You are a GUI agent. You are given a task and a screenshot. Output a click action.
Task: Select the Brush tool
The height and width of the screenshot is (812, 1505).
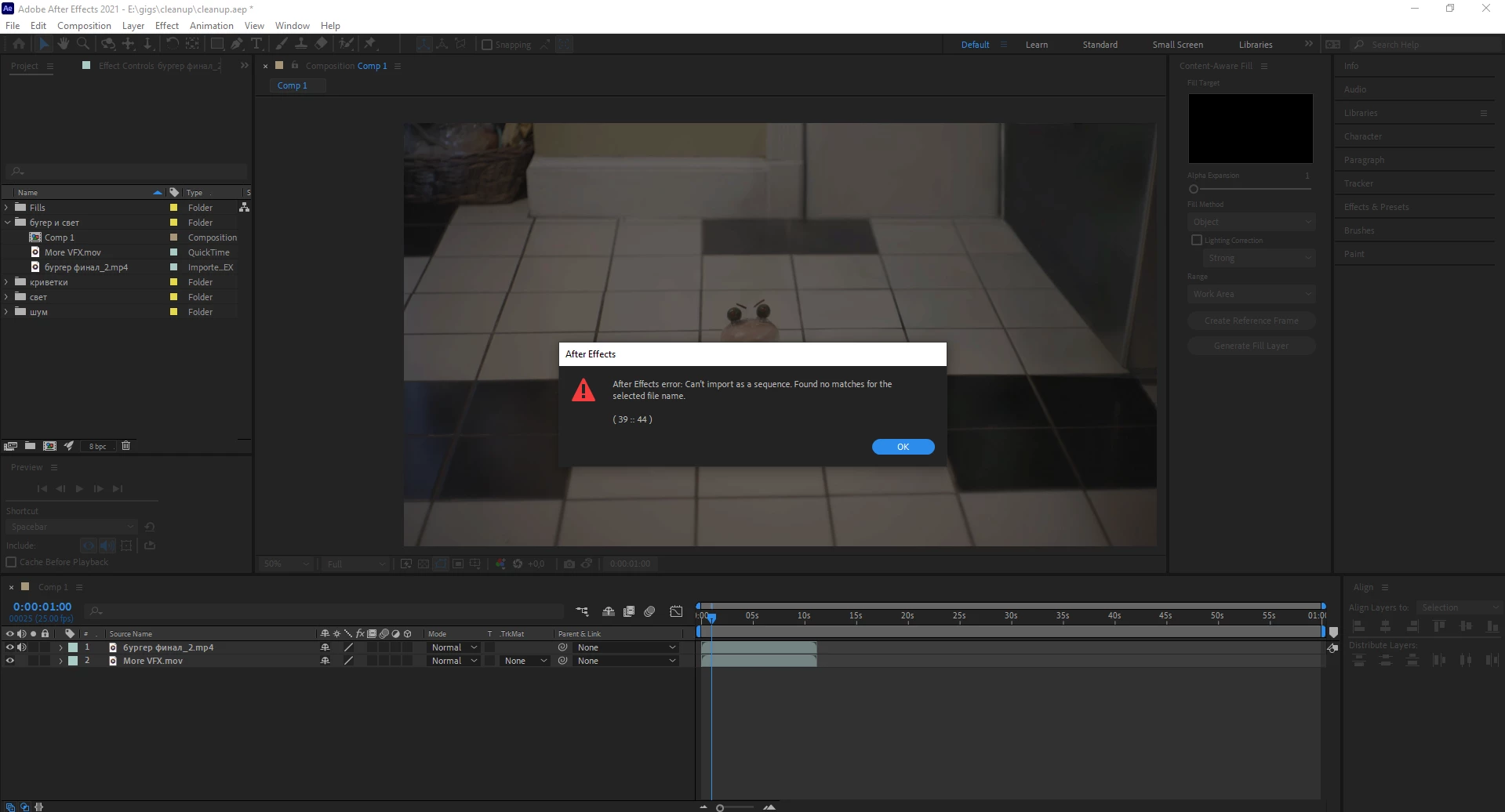pyautogui.click(x=282, y=45)
